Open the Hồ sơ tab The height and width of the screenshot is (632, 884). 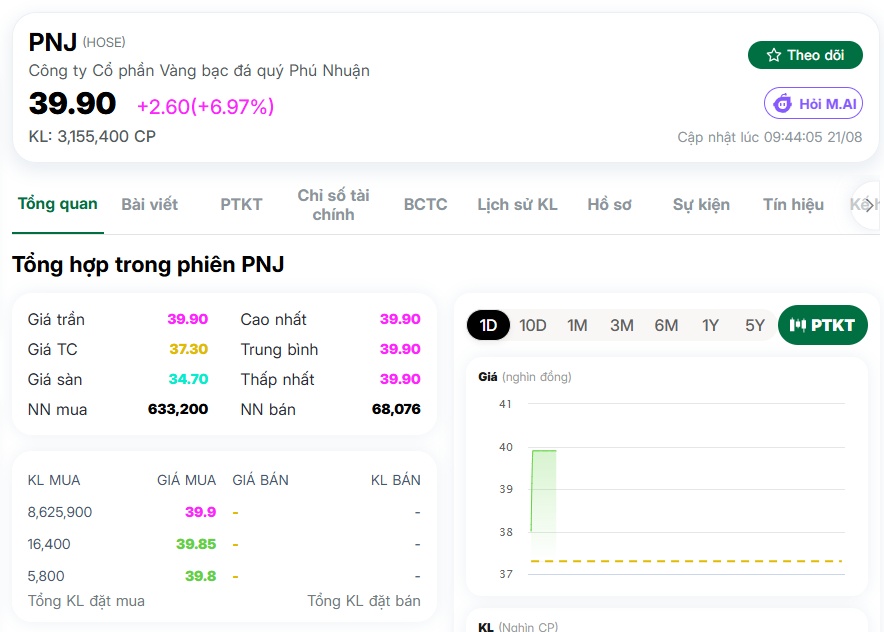[x=609, y=204]
